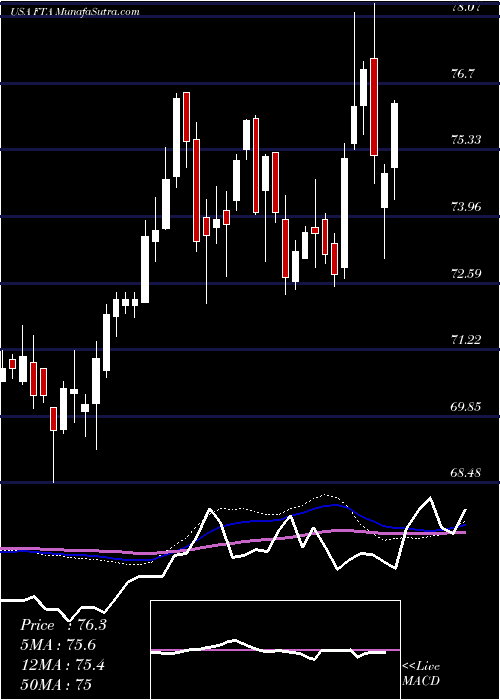This screenshot has height=700, width=500.
Task: Click the 69.85 price axis label
Action: [x=466, y=406]
